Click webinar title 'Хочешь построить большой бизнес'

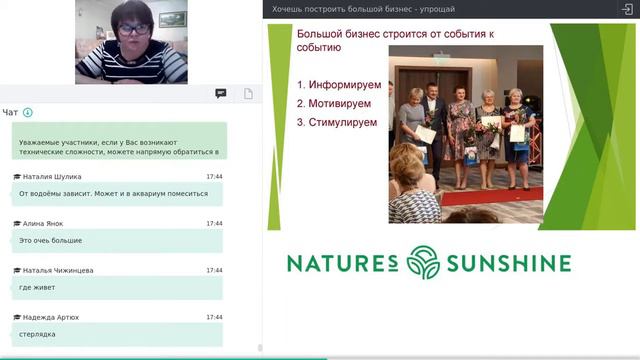[x=363, y=9]
